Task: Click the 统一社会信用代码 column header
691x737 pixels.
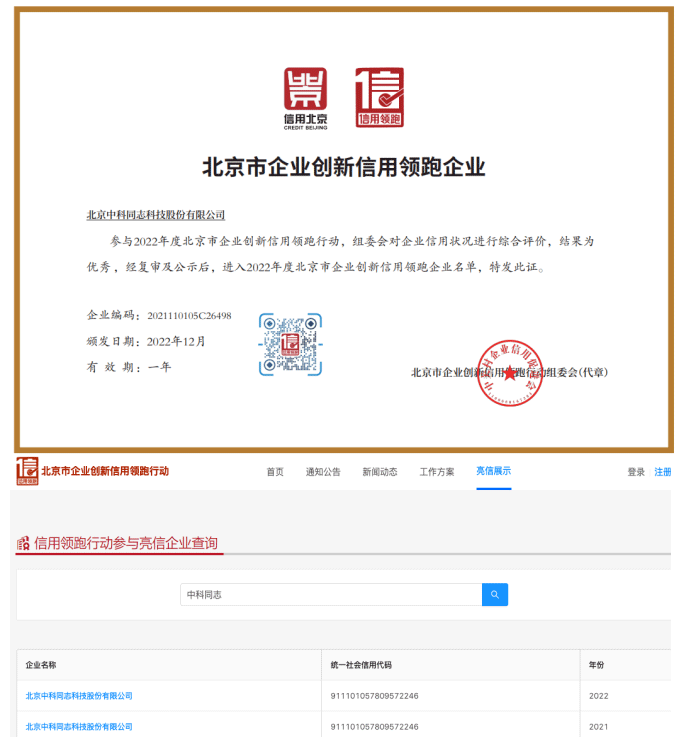Action: coord(361,665)
